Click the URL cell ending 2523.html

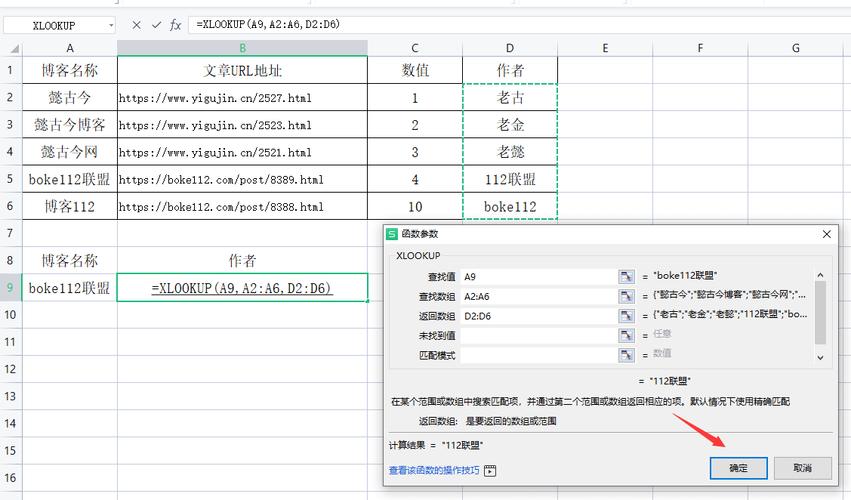(243, 124)
